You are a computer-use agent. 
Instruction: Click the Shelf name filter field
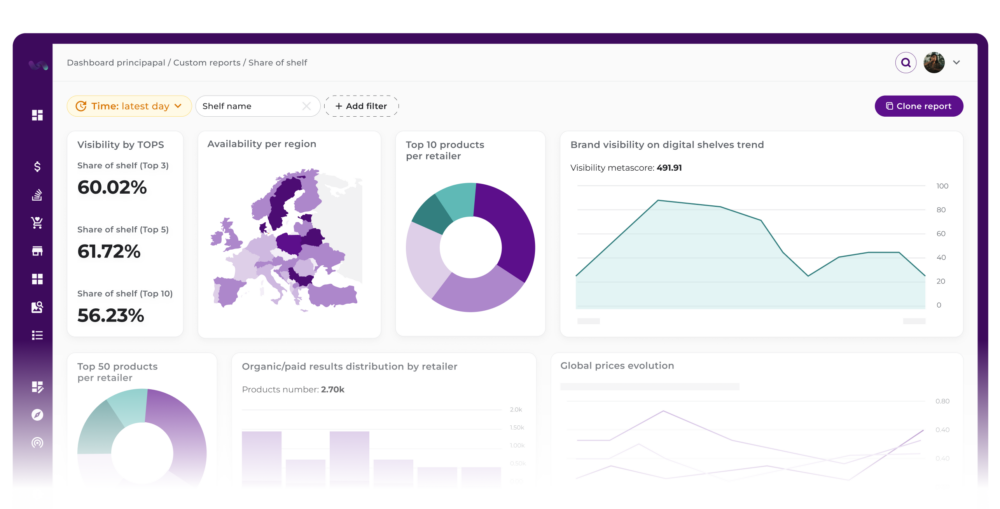[x=245, y=106]
